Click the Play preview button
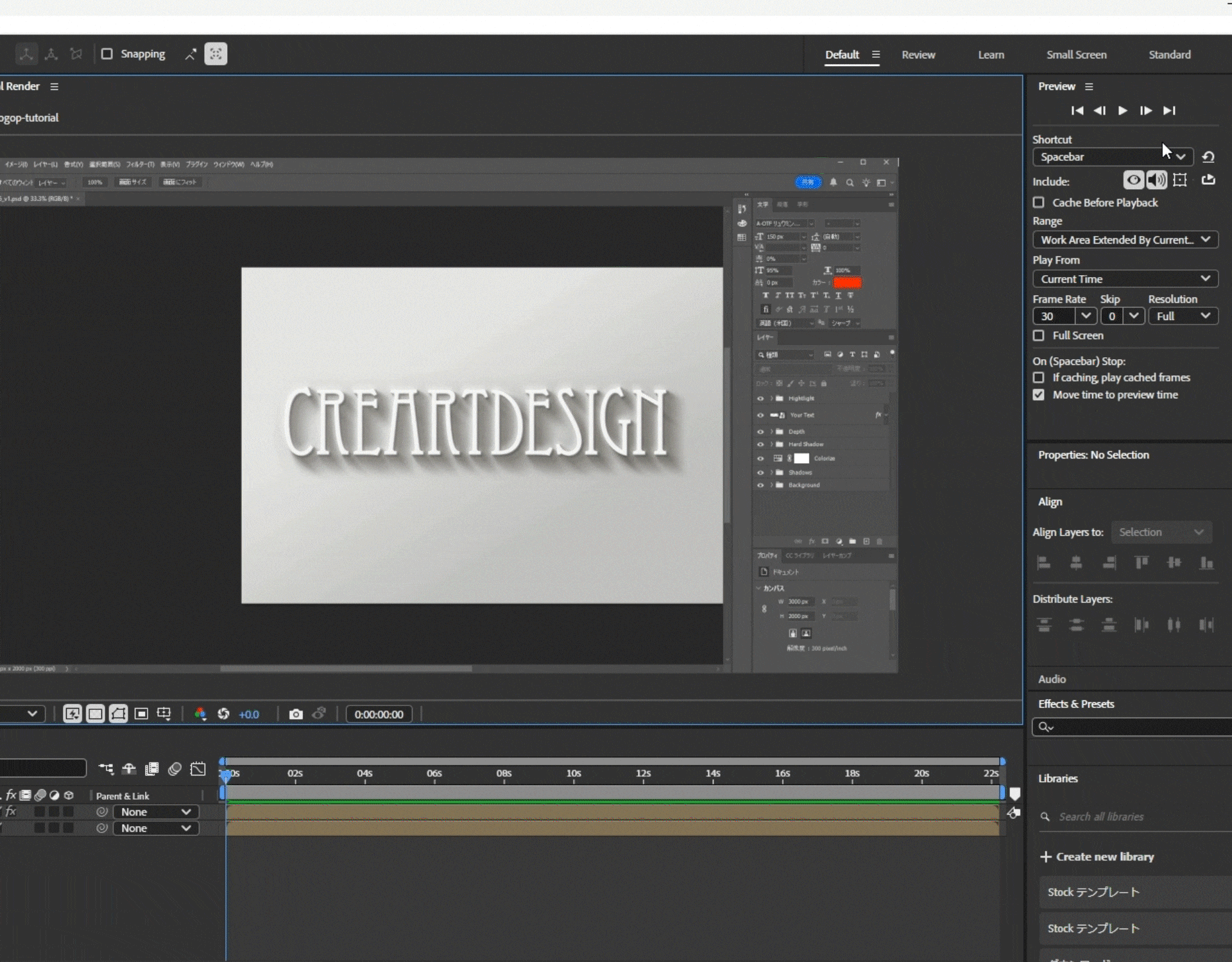Image resolution: width=1232 pixels, height=962 pixels. coord(1122,111)
